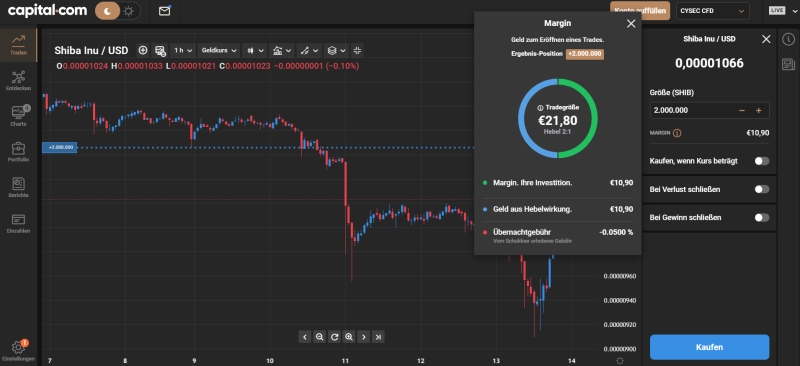800x366 pixels.
Task: Enable Bei Gewinn schließen switch
Action: pos(762,217)
